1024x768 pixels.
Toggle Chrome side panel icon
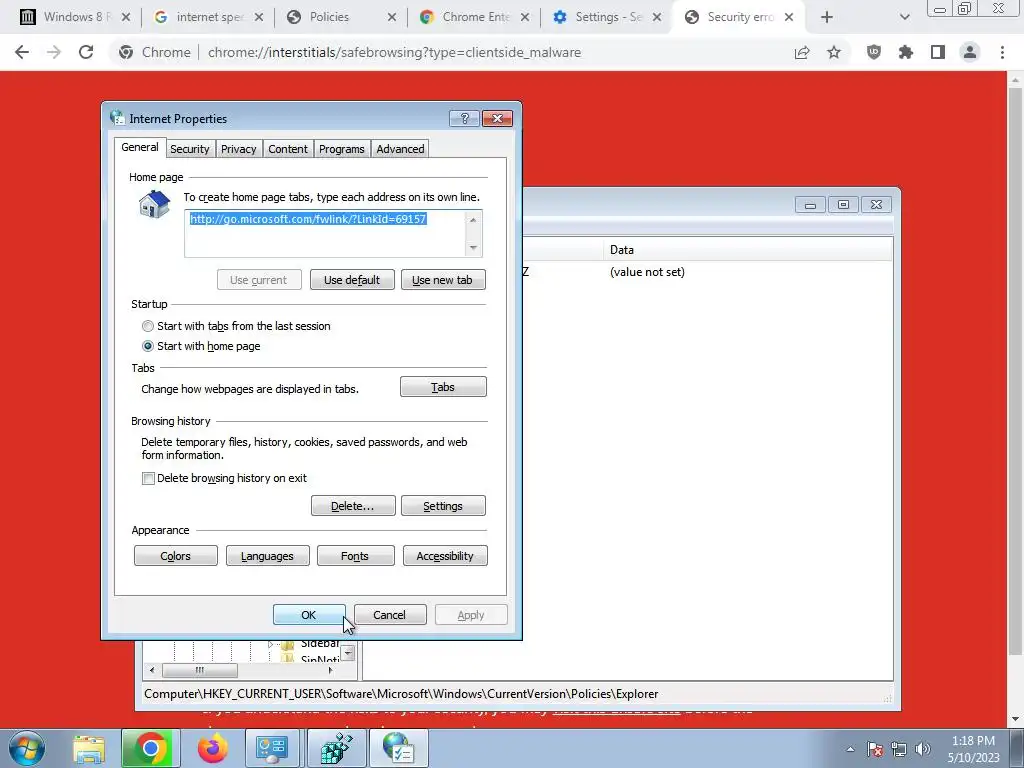pyautogui.click(x=938, y=52)
